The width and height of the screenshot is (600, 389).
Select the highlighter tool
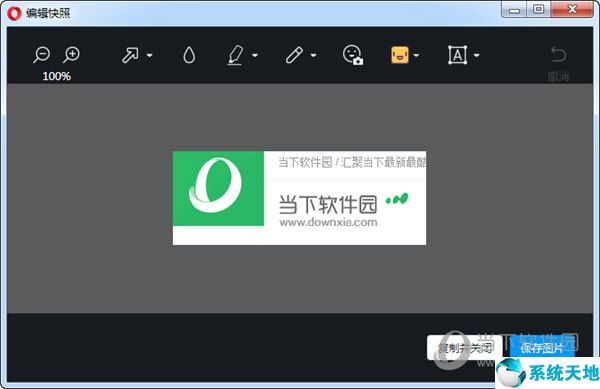[x=235, y=55]
